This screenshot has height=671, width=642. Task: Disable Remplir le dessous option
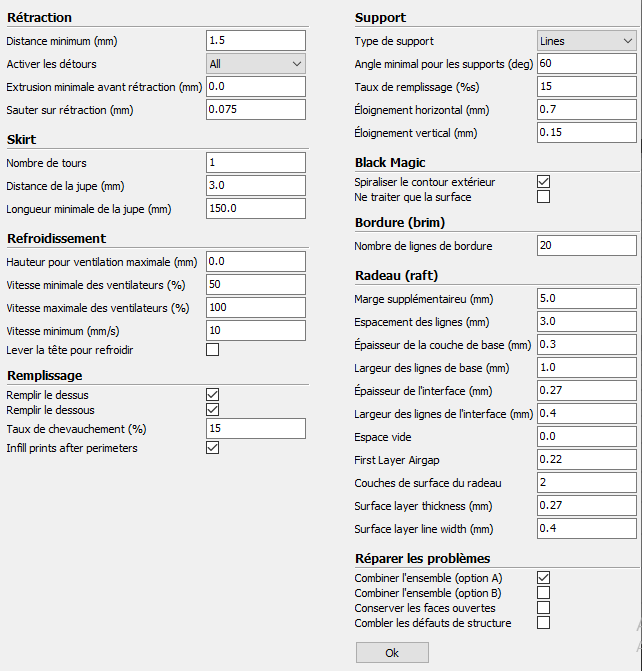point(213,410)
